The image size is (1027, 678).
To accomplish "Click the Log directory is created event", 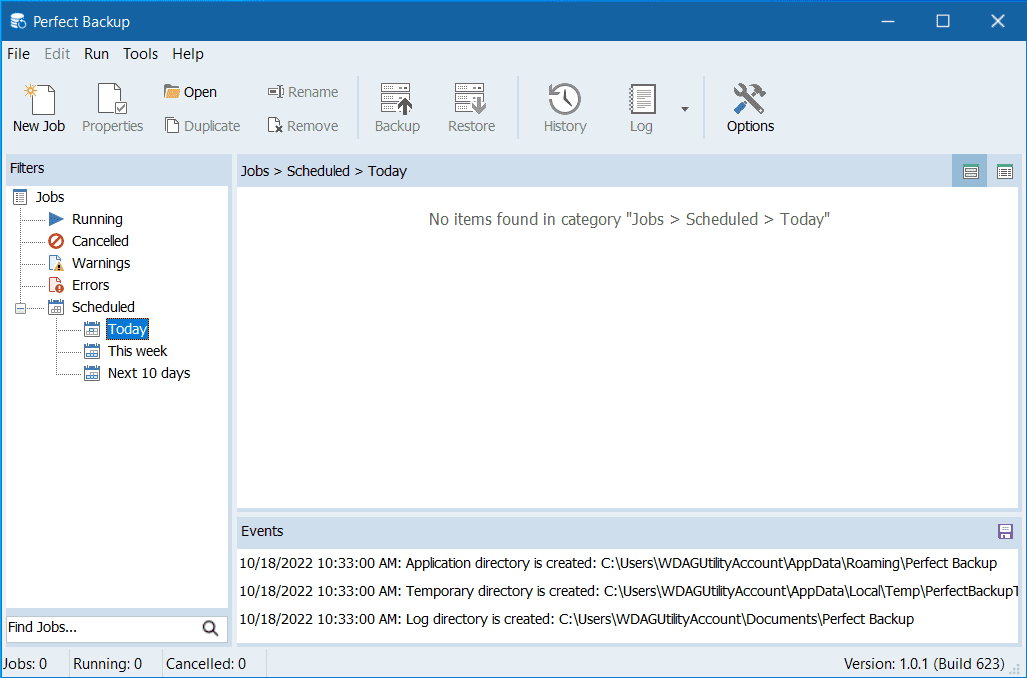I will (576, 619).
